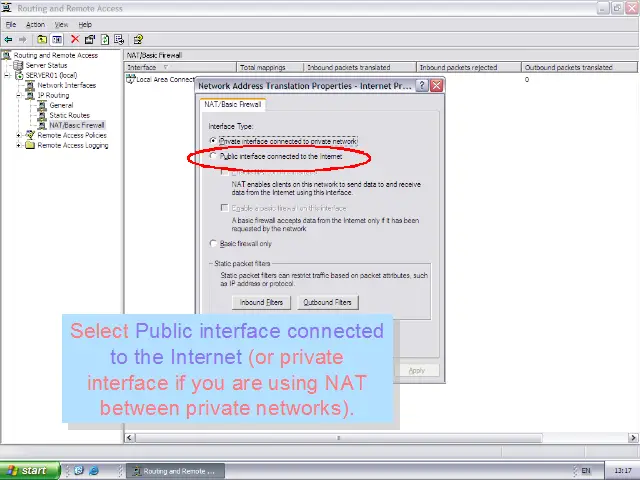Toggle the show/hide console tree icon

pyautogui.click(x=57, y=40)
